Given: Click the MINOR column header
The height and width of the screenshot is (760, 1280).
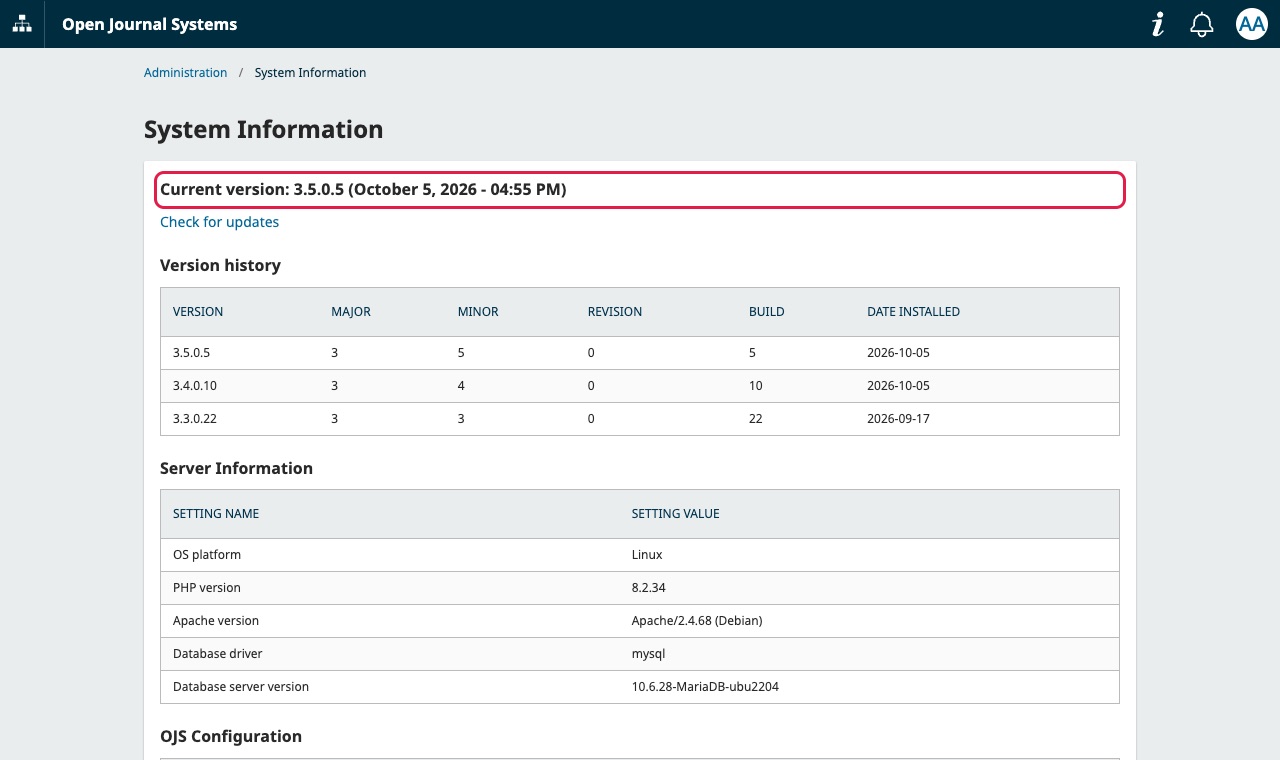Looking at the screenshot, I should 478,312.
